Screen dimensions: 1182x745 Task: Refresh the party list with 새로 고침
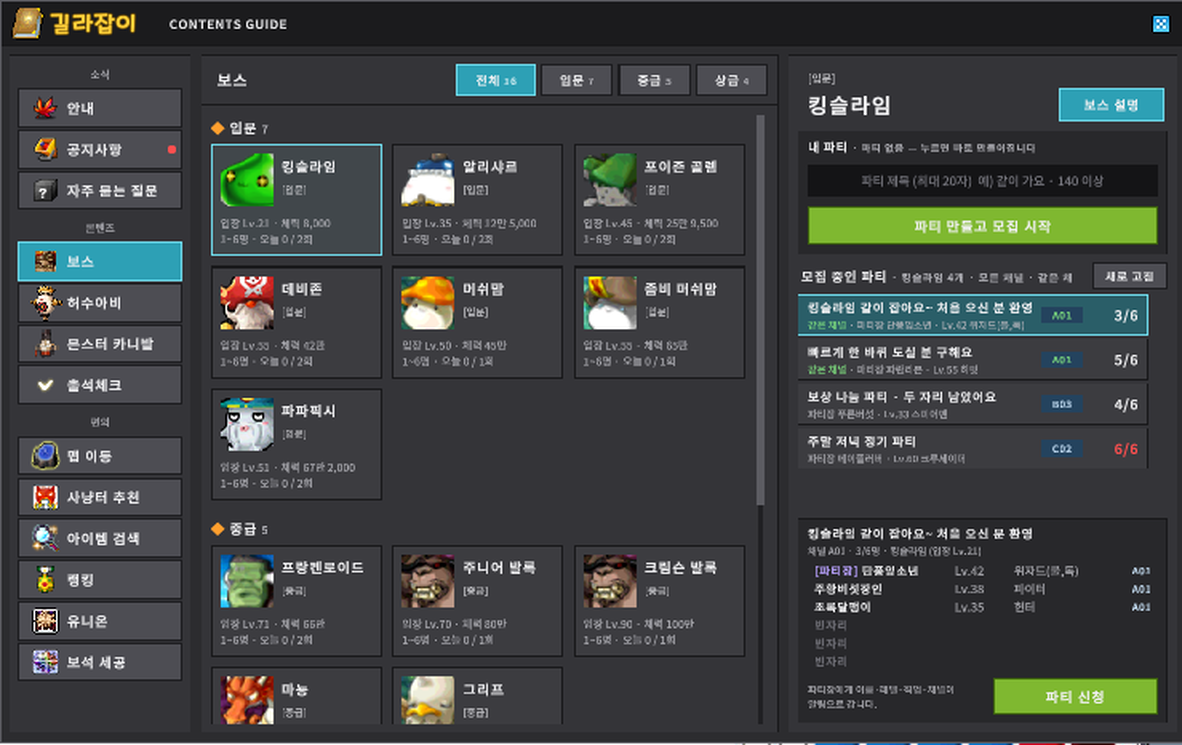point(1129,277)
